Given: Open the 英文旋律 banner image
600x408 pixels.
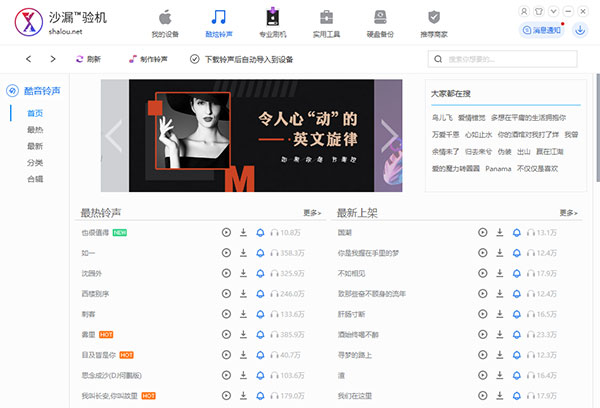Looking at the screenshot, I should (x=251, y=135).
